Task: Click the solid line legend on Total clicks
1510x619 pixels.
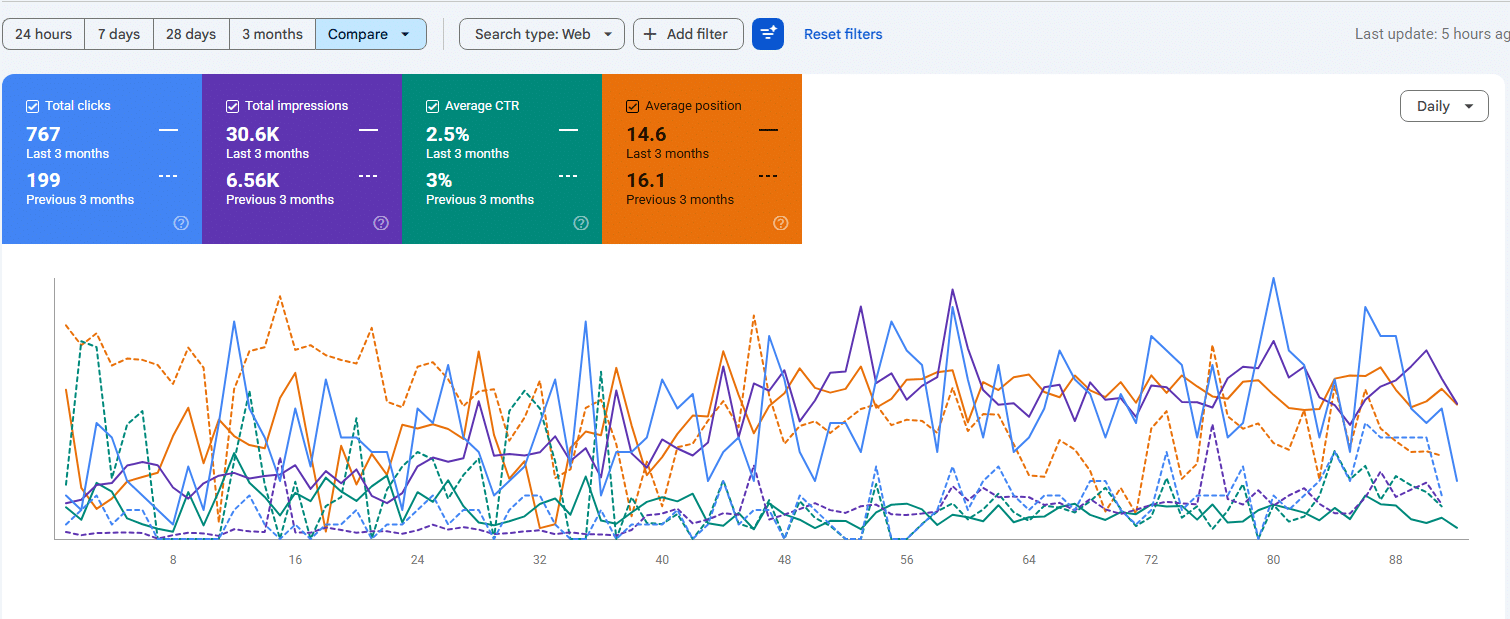Action: pos(168,130)
